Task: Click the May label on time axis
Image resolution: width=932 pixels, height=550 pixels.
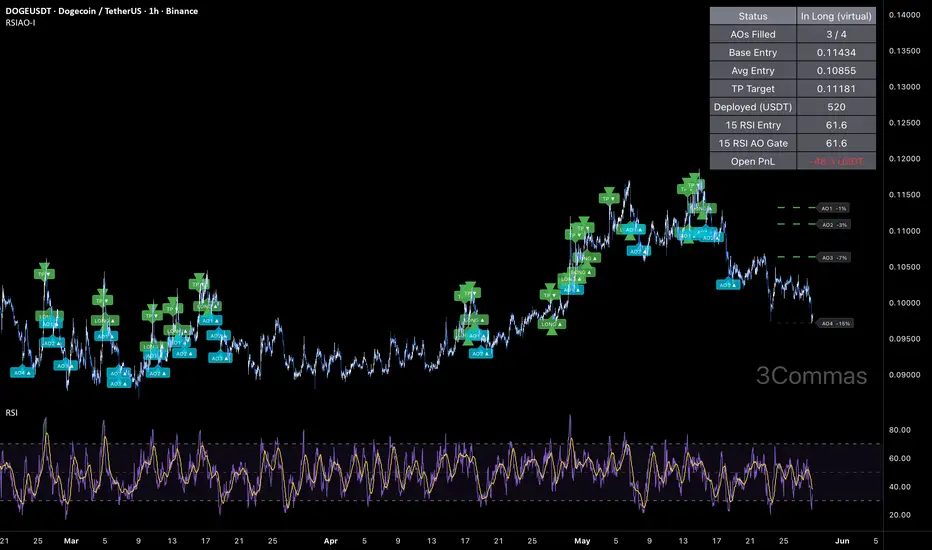Action: click(582, 541)
